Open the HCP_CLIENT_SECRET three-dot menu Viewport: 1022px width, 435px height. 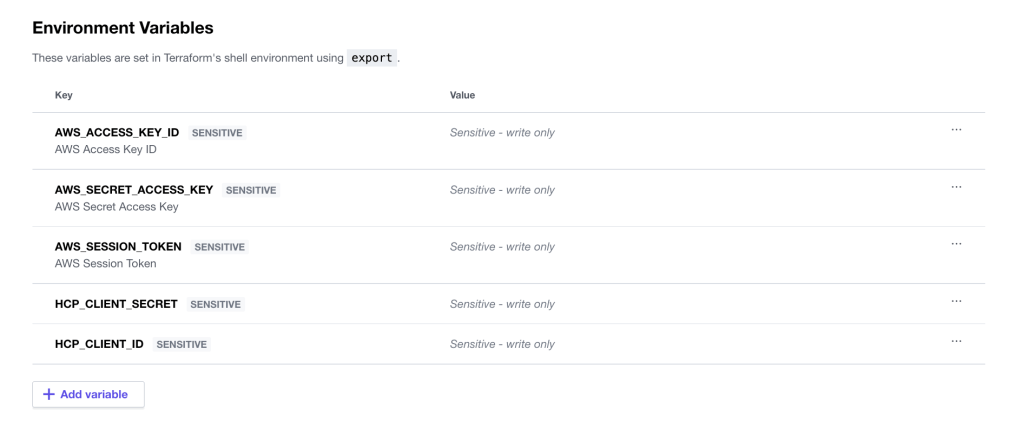coord(956,301)
